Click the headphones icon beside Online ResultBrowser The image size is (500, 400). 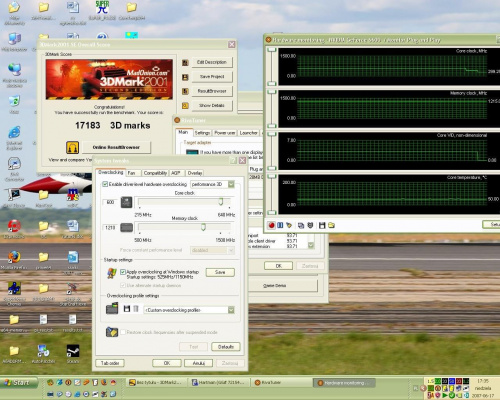pos(72,147)
